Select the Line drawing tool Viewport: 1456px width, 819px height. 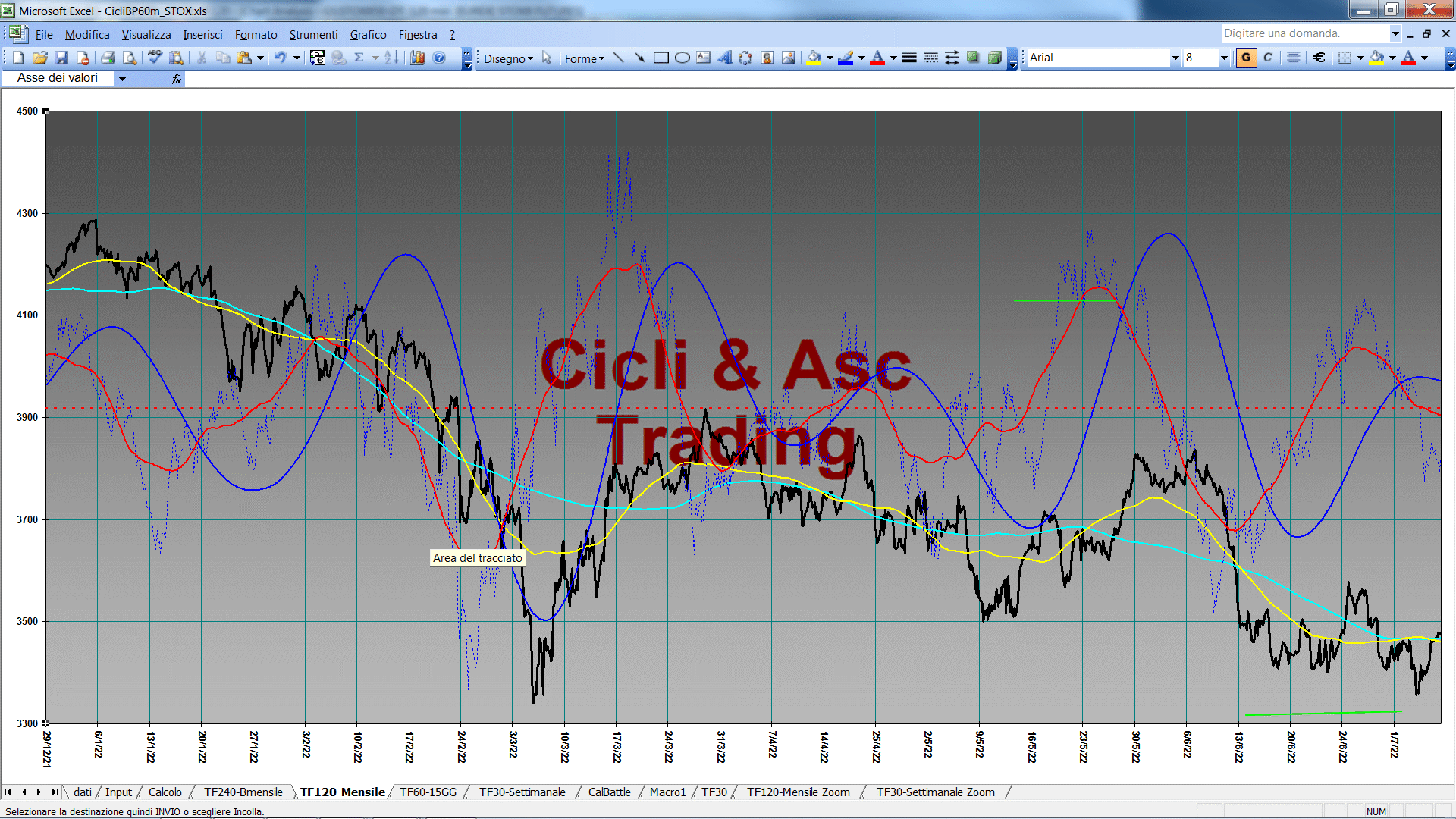pos(619,58)
